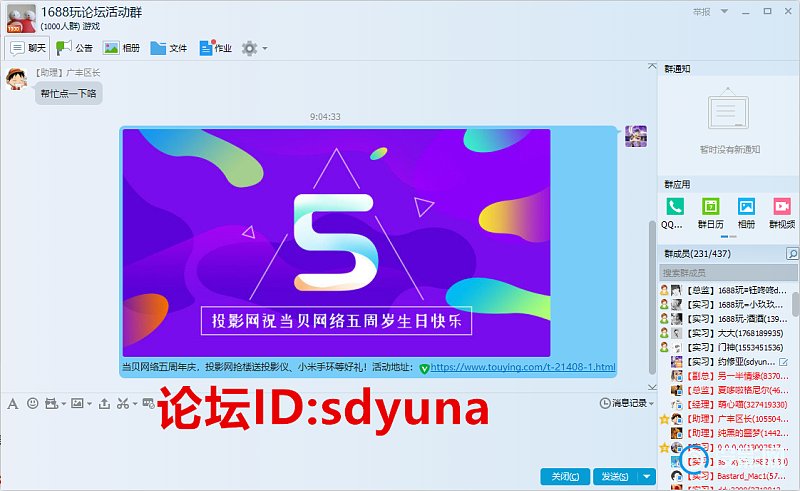Click the 举报 report button
The width and height of the screenshot is (800, 491).
[x=702, y=11]
